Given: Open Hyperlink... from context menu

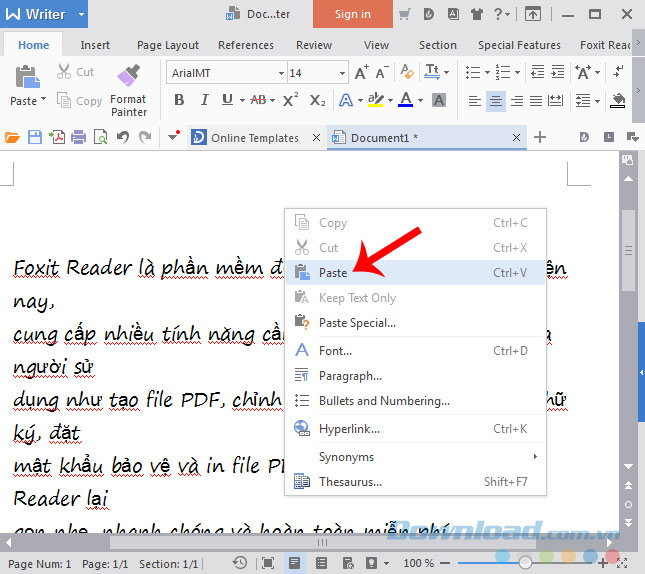Looking at the screenshot, I should 415,429.
